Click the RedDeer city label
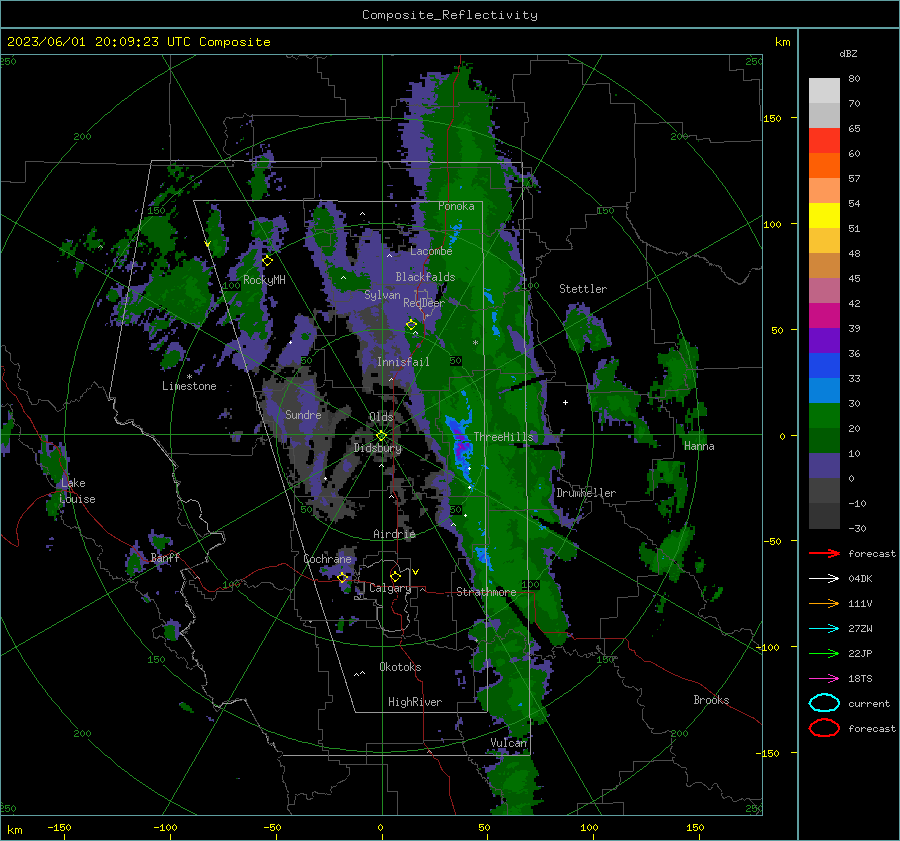Viewport: 900px width, 841px height. click(x=424, y=303)
